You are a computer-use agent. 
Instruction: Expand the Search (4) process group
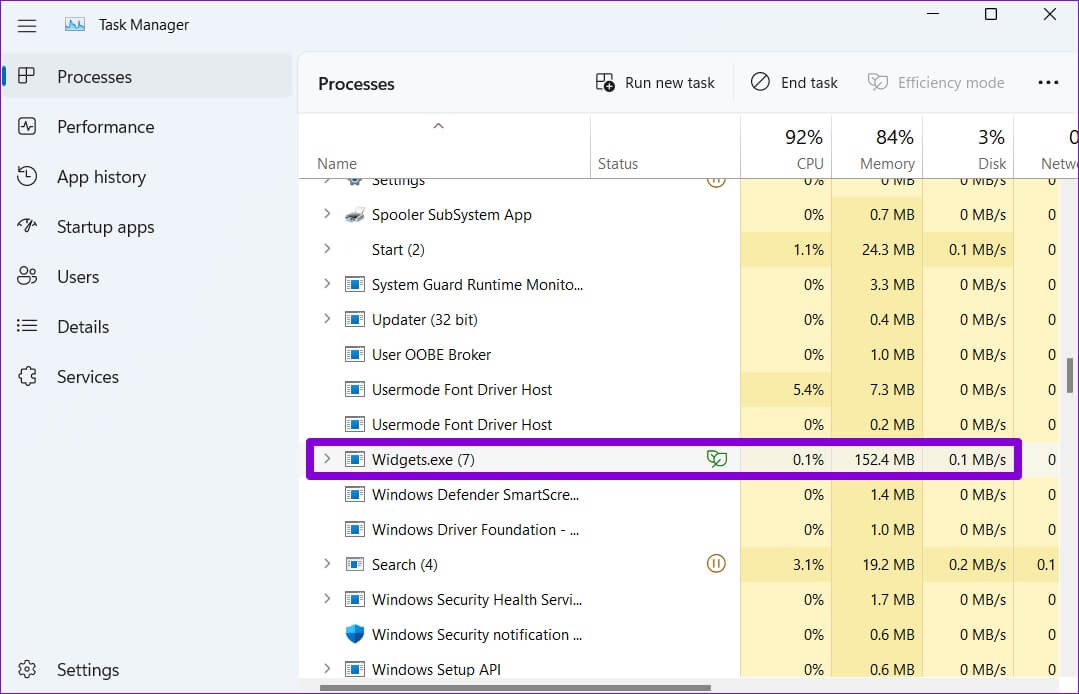[327, 563]
